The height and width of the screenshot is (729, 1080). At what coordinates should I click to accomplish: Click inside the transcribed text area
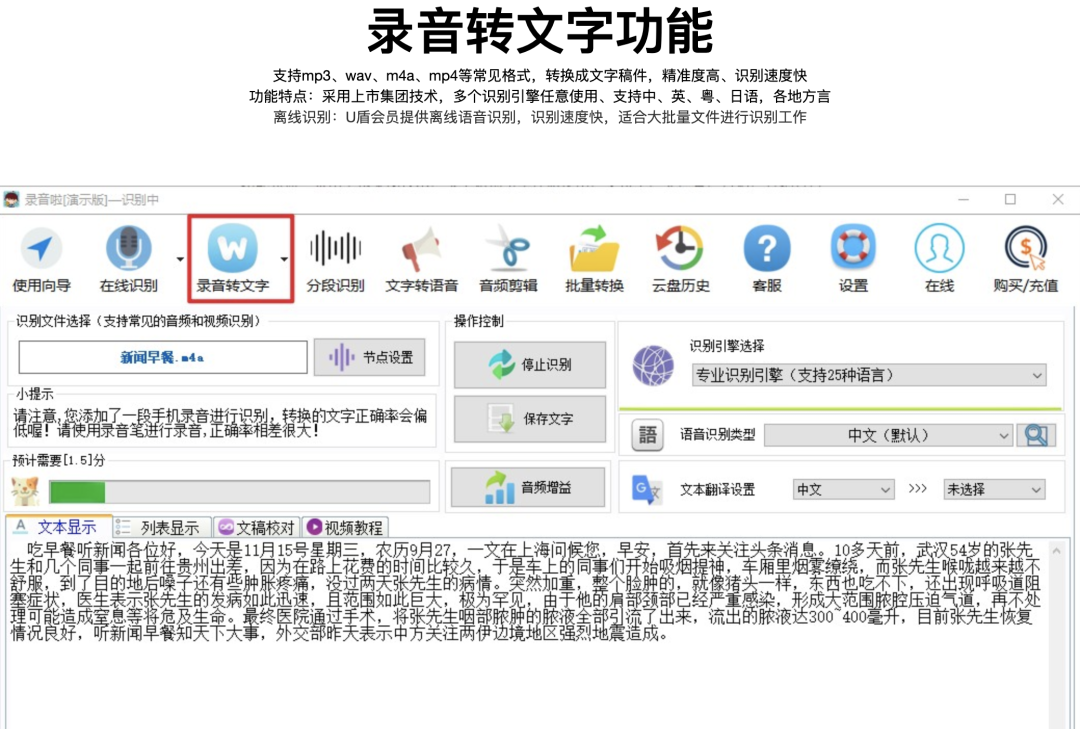coord(526,634)
